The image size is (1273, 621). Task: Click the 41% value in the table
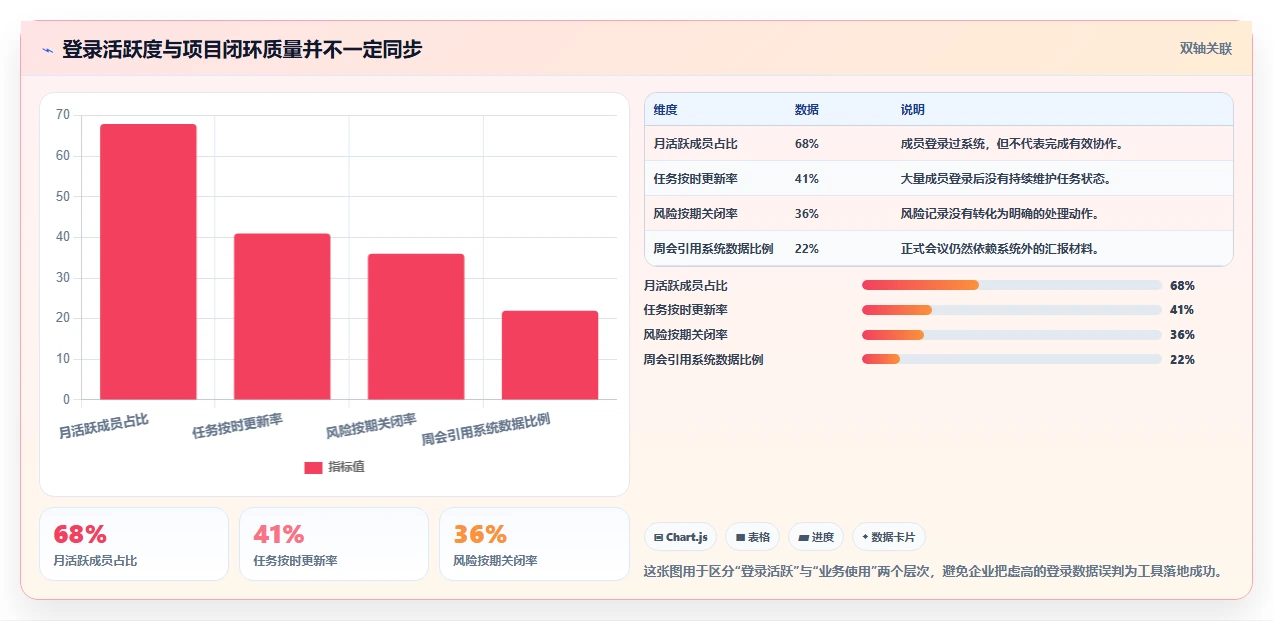(807, 179)
